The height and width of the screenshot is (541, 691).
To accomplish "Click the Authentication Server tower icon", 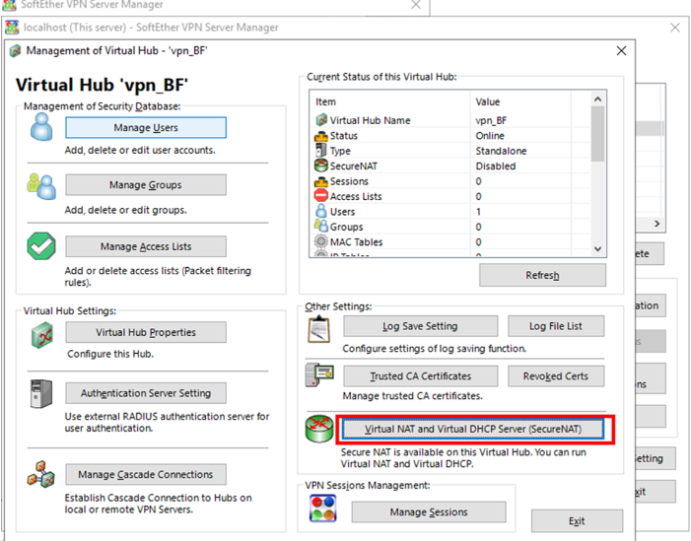I will 41,394.
